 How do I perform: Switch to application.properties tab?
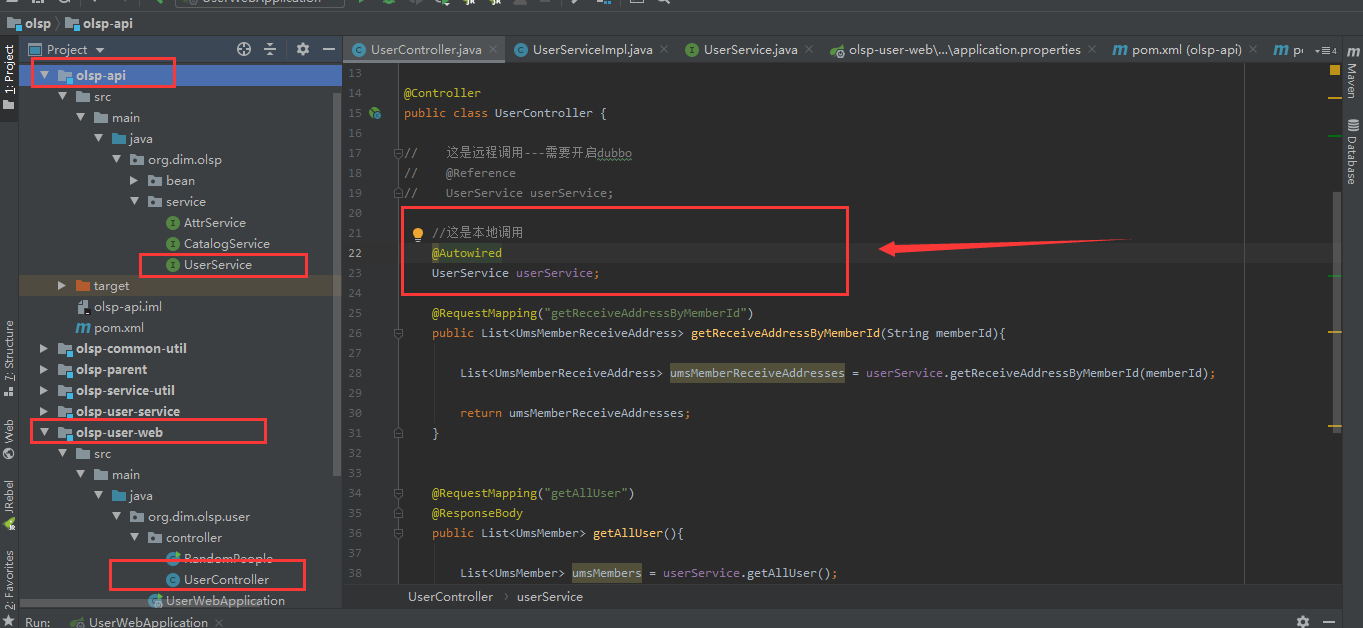(x=964, y=50)
